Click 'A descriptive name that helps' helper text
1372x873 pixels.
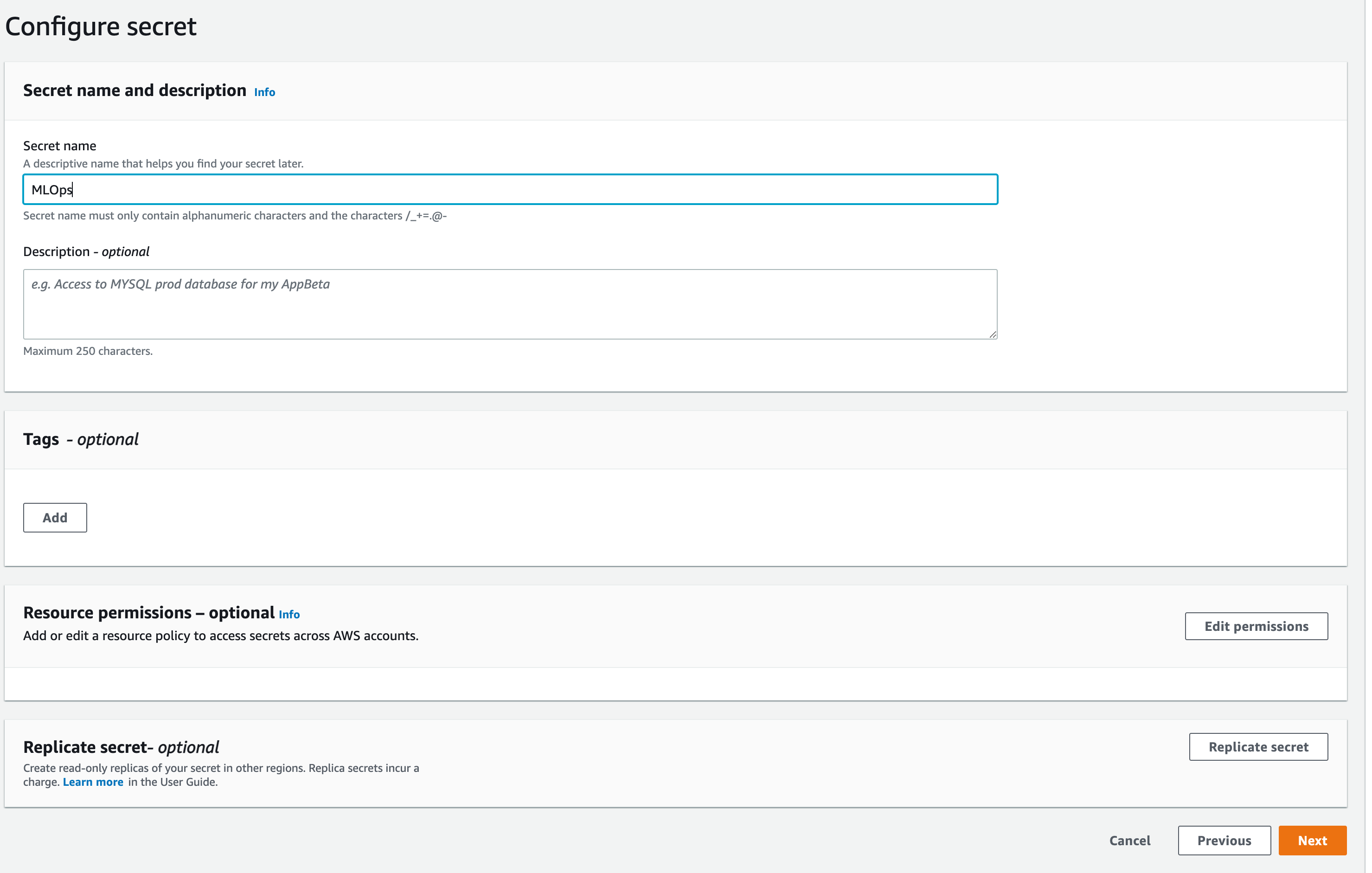click(163, 164)
